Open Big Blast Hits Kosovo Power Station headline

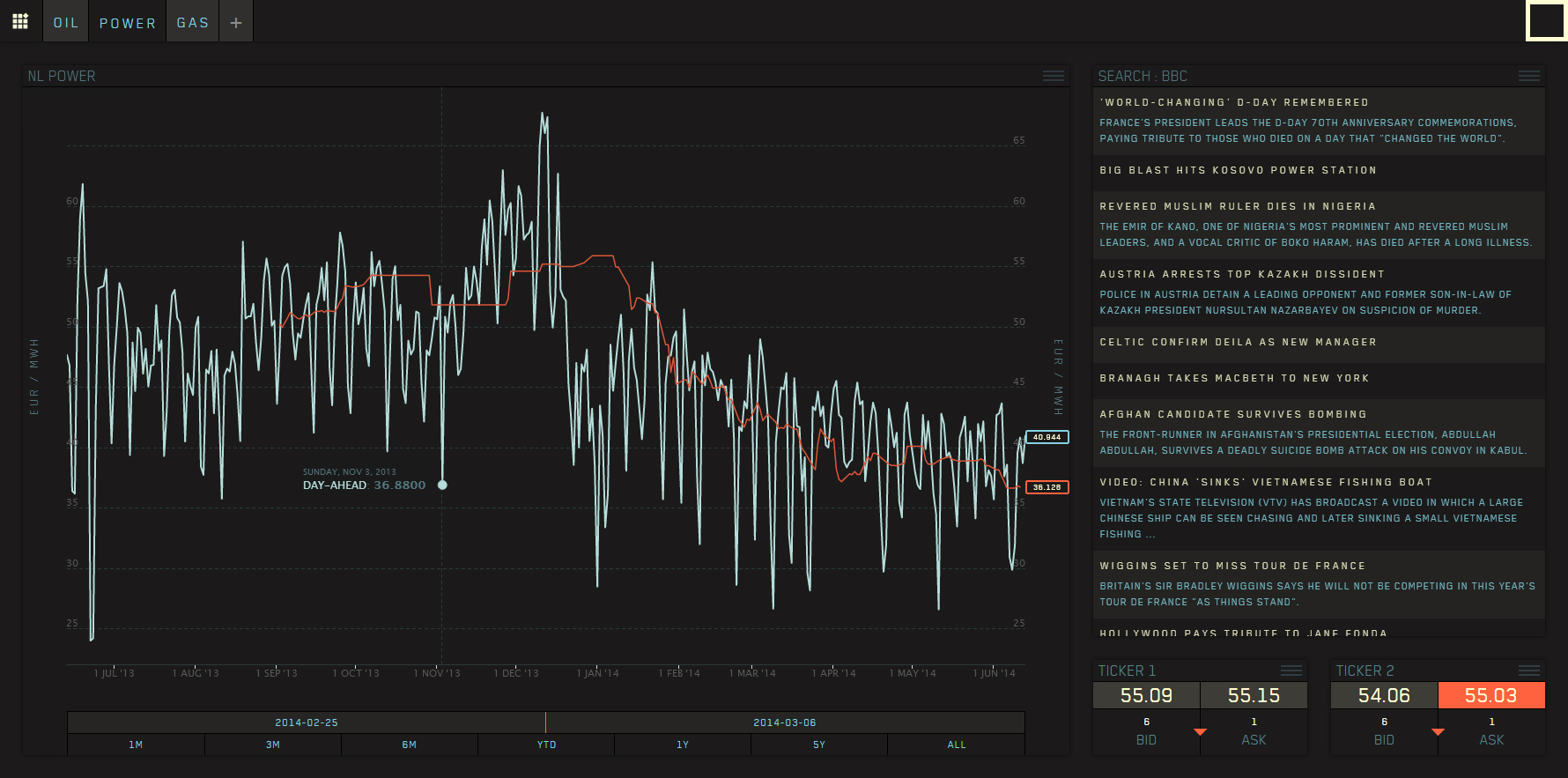pyautogui.click(x=1238, y=171)
